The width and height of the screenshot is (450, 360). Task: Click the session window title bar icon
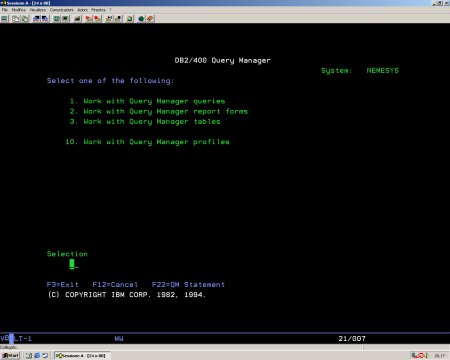click(4, 3)
